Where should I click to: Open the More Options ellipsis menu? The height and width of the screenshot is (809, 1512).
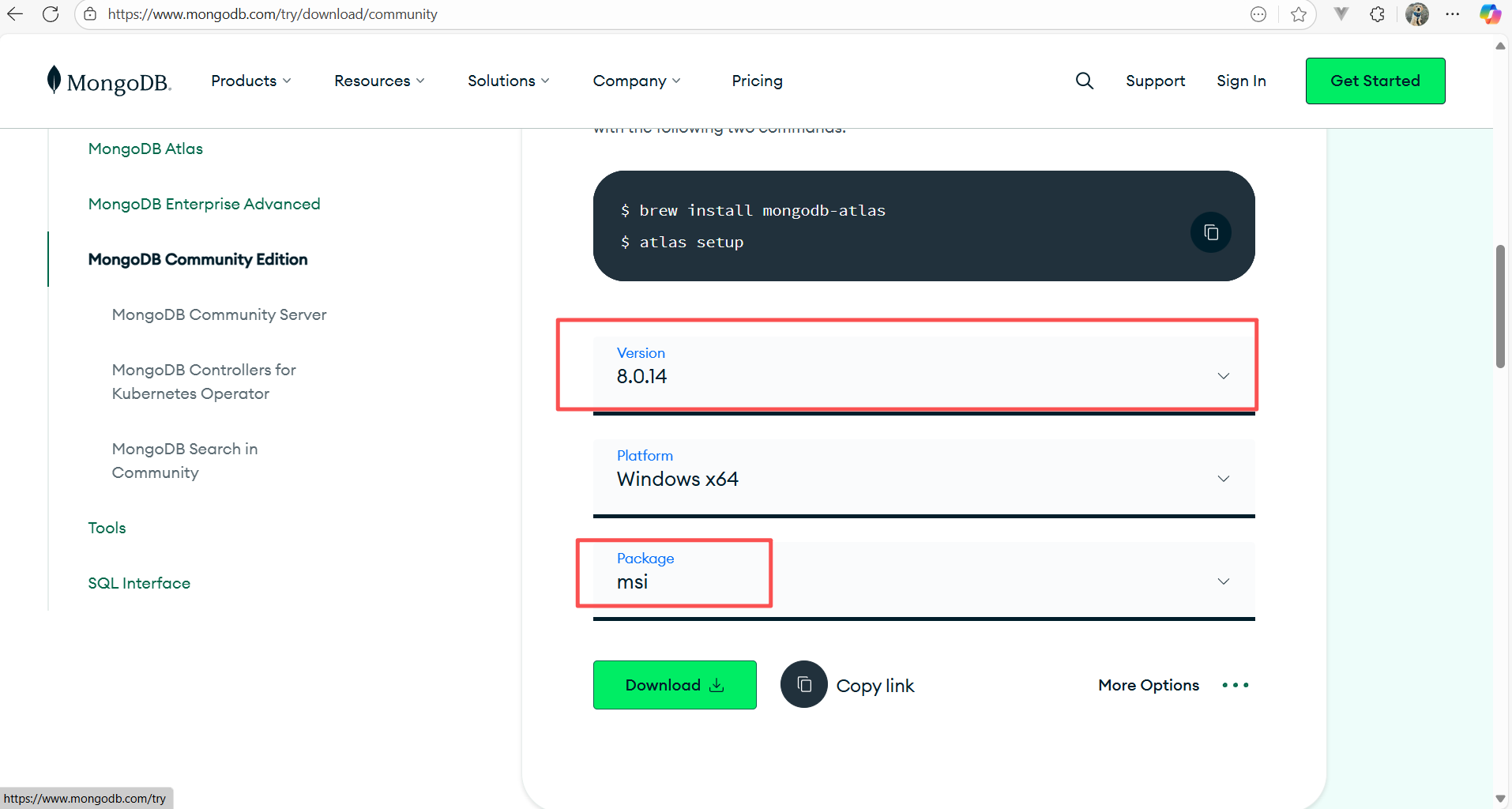(x=1235, y=685)
